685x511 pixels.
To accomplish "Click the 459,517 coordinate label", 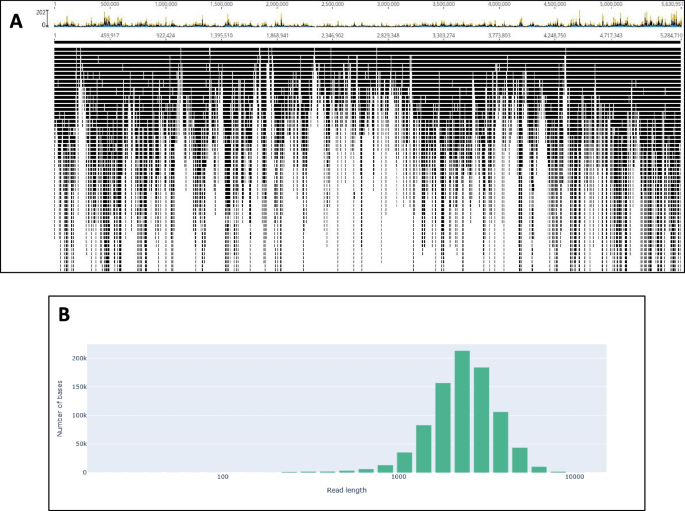I will point(117,36).
